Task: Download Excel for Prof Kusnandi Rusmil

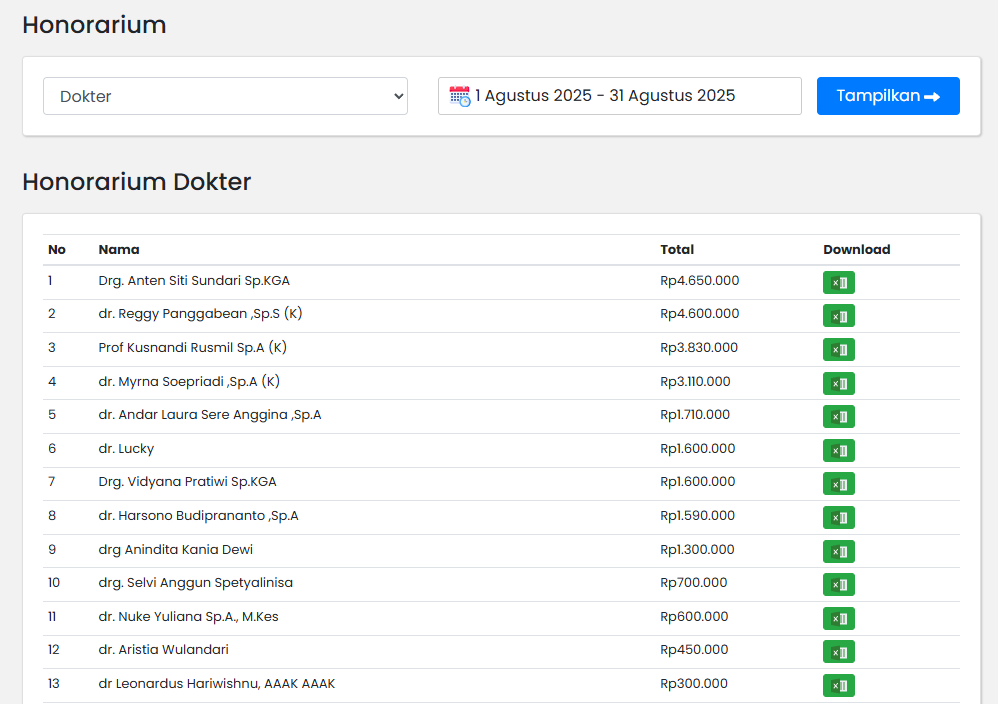Action: point(838,350)
